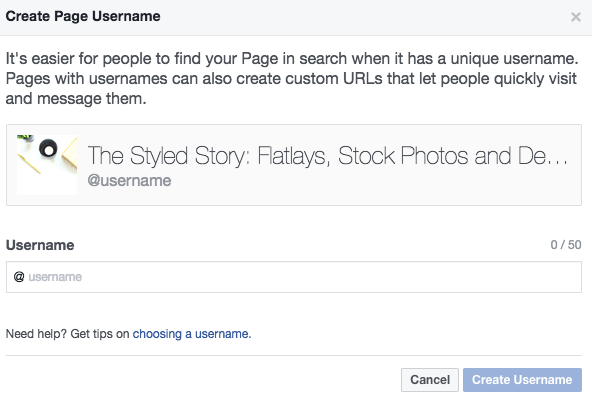
Task: Click the gray dialog header bar
Action: (296, 17)
